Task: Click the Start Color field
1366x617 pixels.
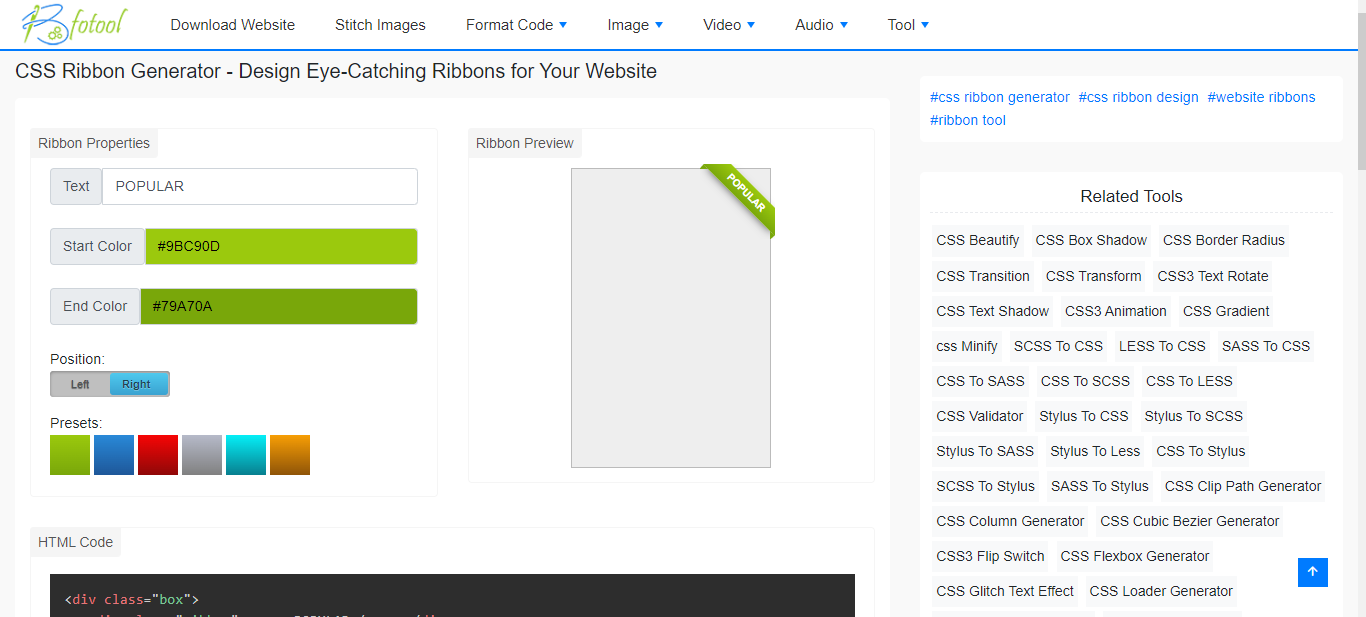Action: point(281,246)
